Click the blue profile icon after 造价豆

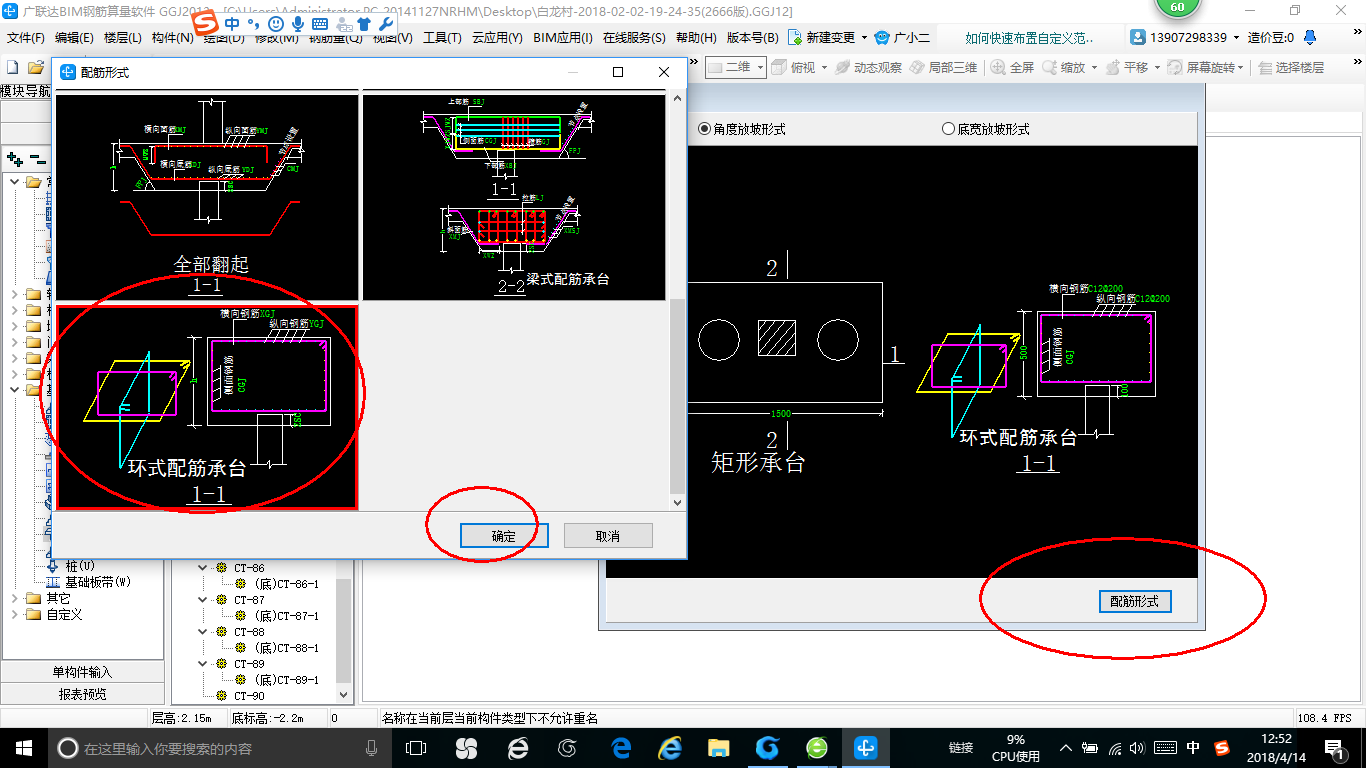1309,37
